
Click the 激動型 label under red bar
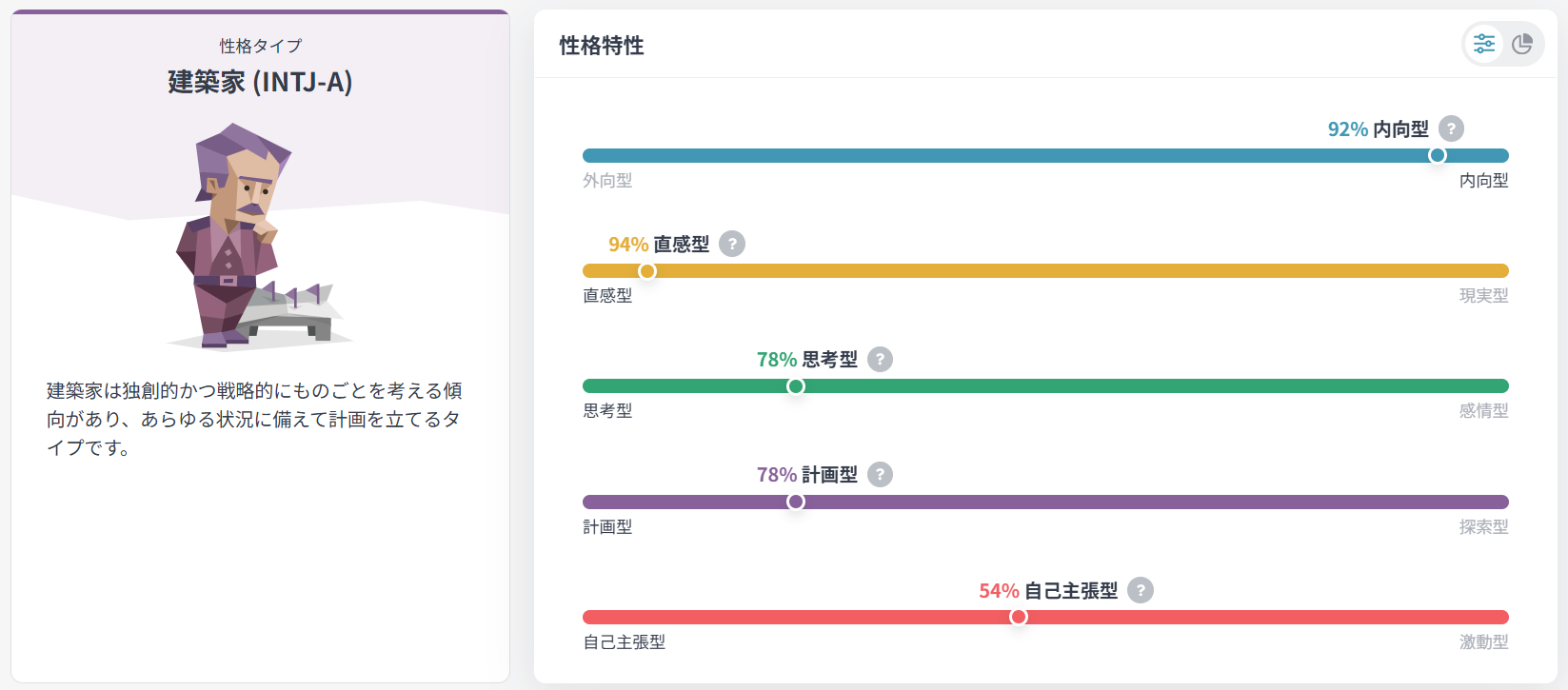click(1483, 642)
